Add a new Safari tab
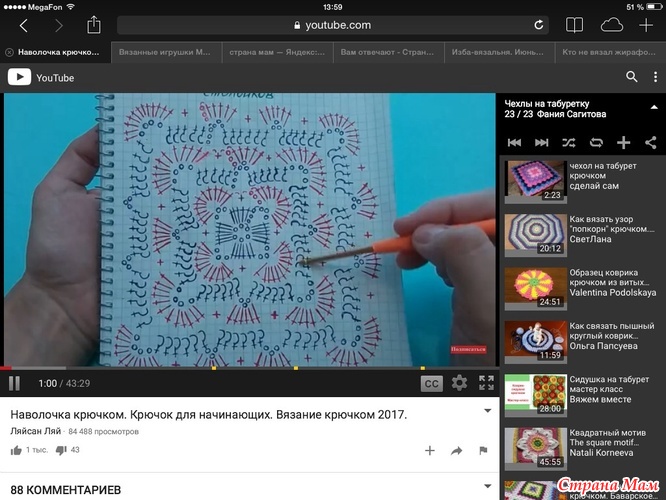666x500 pixels. coord(646,25)
